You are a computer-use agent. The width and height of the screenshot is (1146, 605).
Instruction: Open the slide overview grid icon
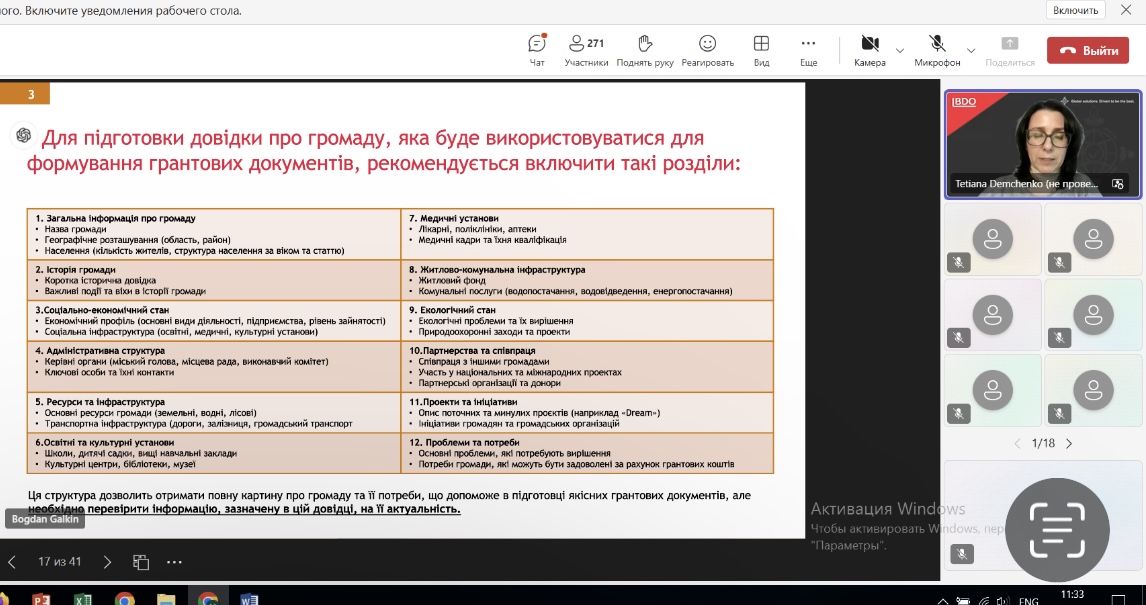[x=141, y=562]
